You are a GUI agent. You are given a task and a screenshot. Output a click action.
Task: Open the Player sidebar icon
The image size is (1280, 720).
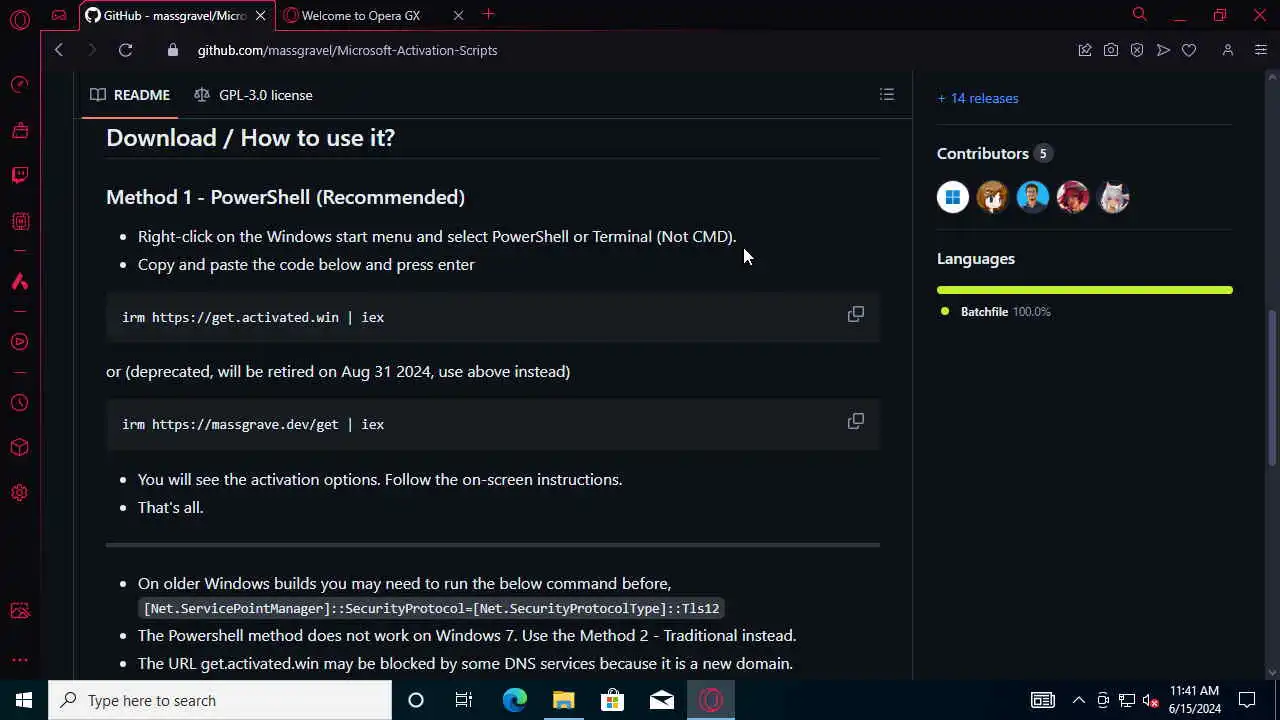[19, 342]
